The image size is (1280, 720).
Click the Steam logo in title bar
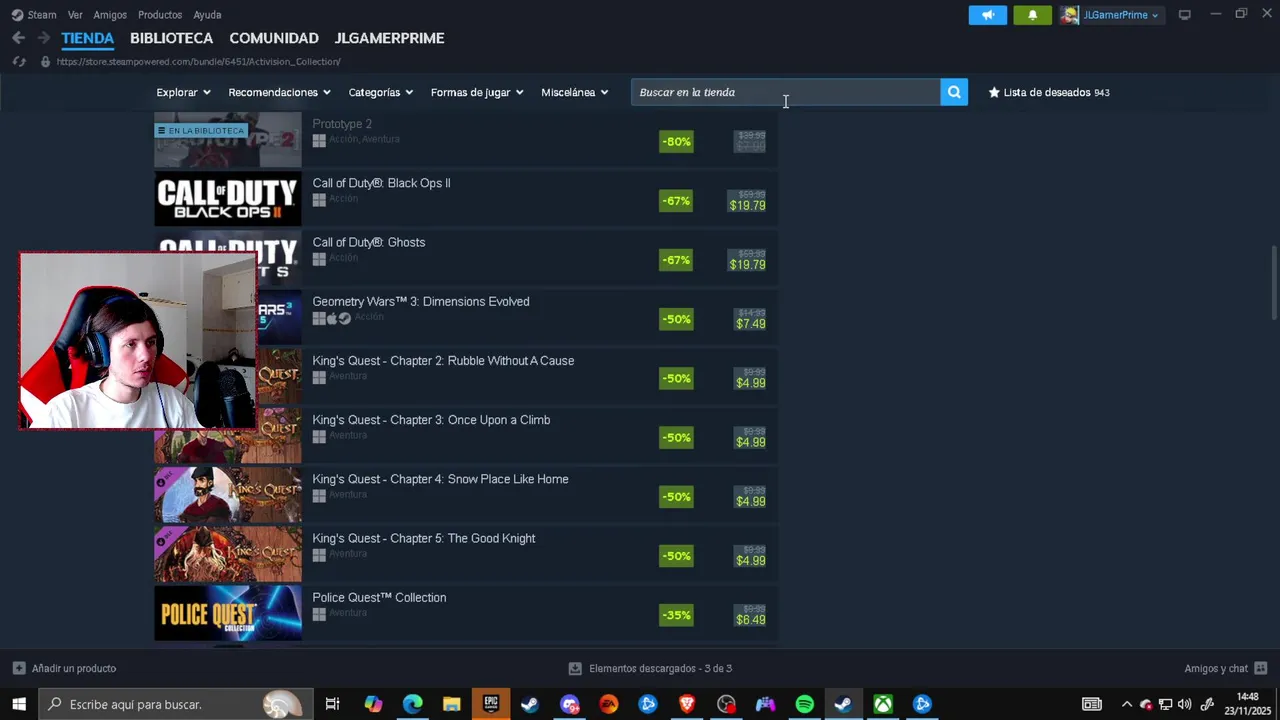click(x=17, y=15)
